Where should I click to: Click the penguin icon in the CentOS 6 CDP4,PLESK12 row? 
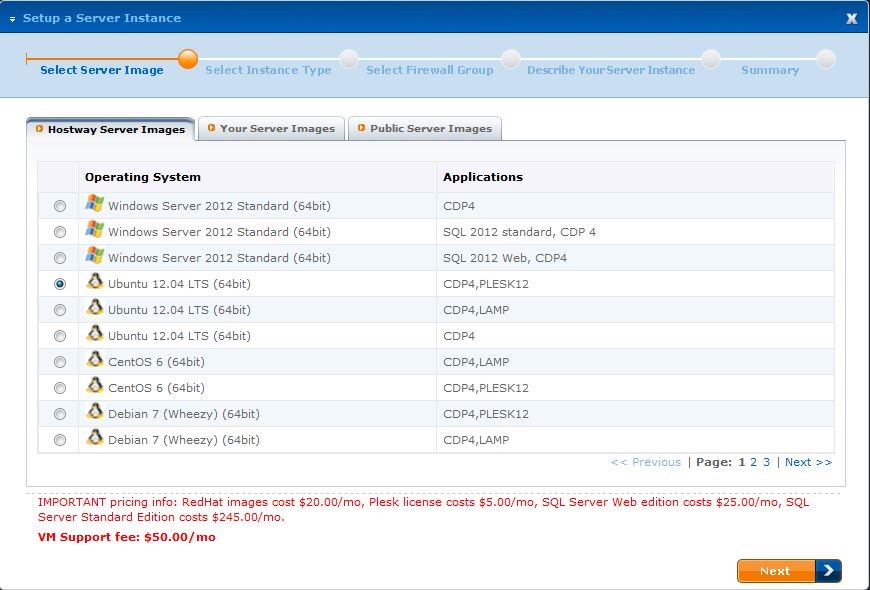(95, 385)
